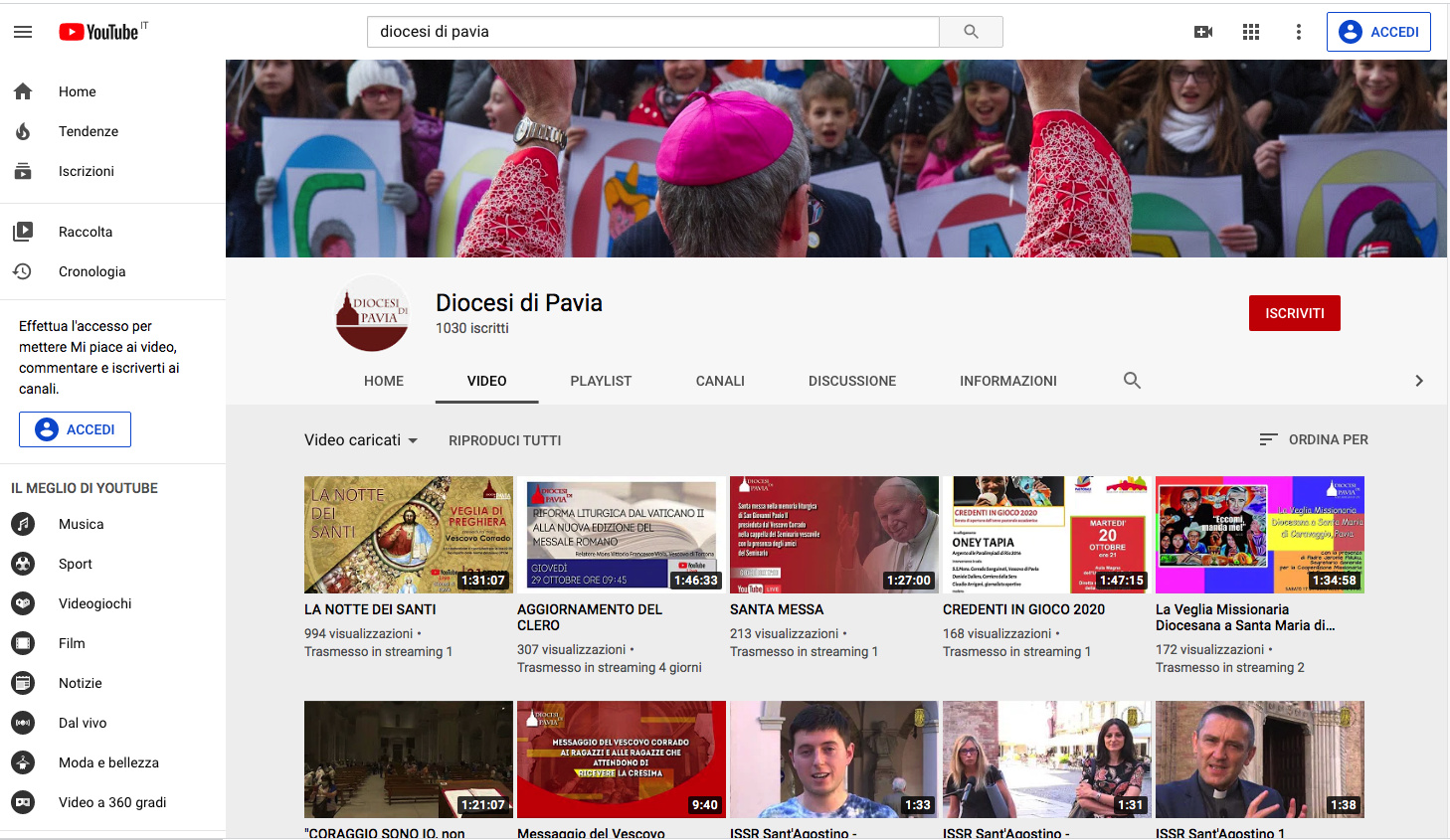Click Accedi button in top right
This screenshot has height=840, width=1450.
point(1378,32)
